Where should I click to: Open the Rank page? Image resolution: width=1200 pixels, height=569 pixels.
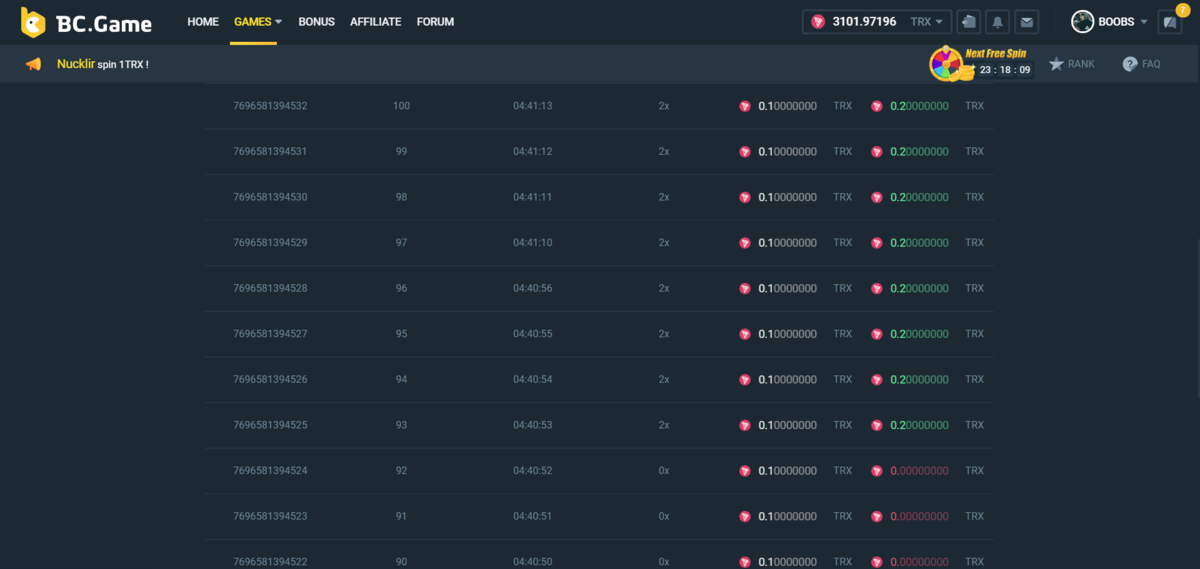click(1071, 64)
